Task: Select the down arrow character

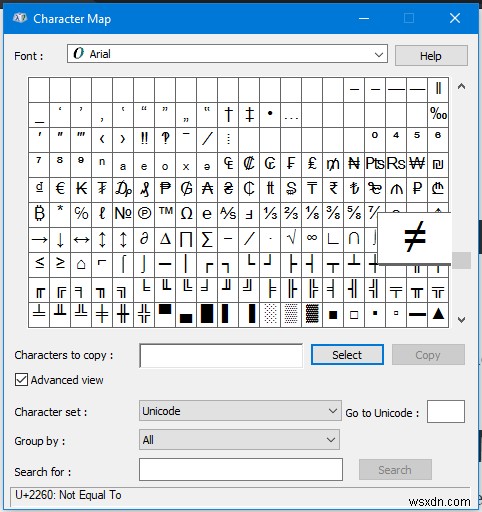Action: coord(60,240)
